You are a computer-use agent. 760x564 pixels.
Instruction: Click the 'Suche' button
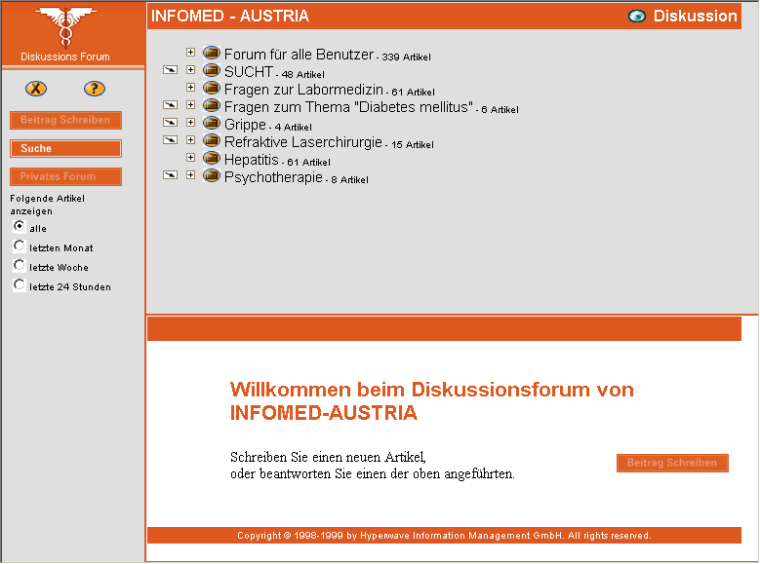tap(65, 148)
